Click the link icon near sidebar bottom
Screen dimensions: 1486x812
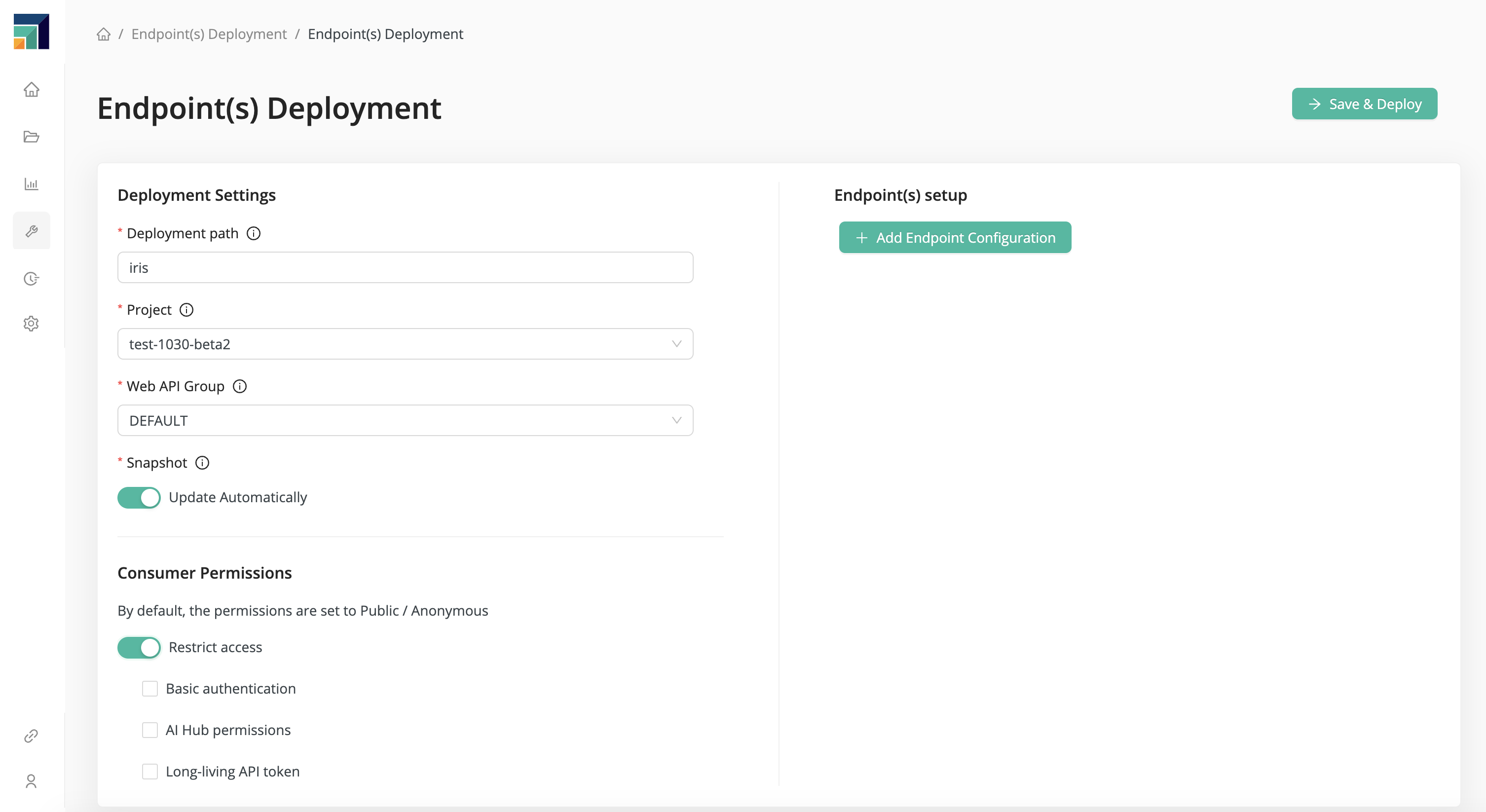coord(31,736)
